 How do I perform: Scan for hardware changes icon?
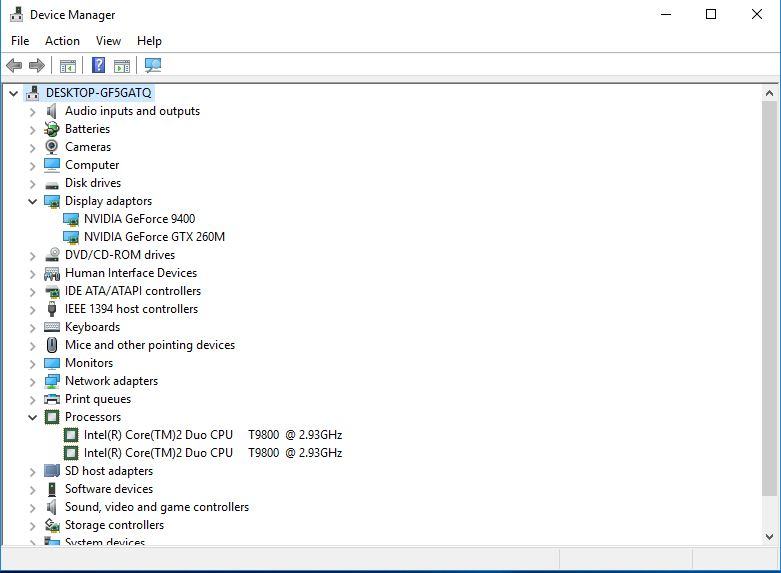coord(153,65)
